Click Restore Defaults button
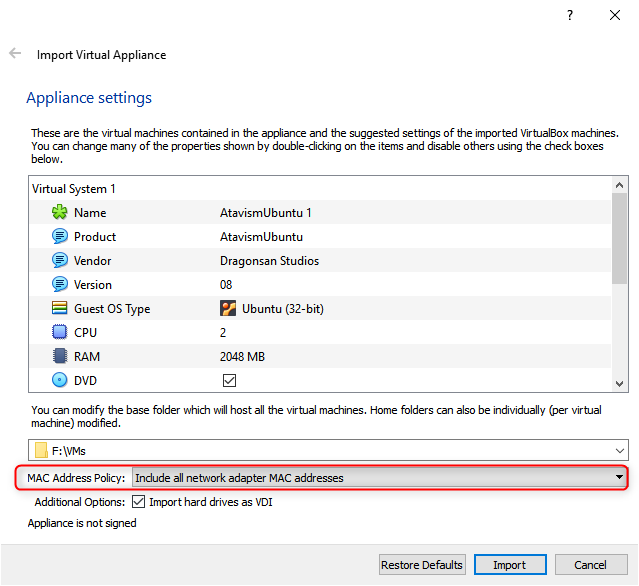The width and height of the screenshot is (639, 586). coord(422,565)
